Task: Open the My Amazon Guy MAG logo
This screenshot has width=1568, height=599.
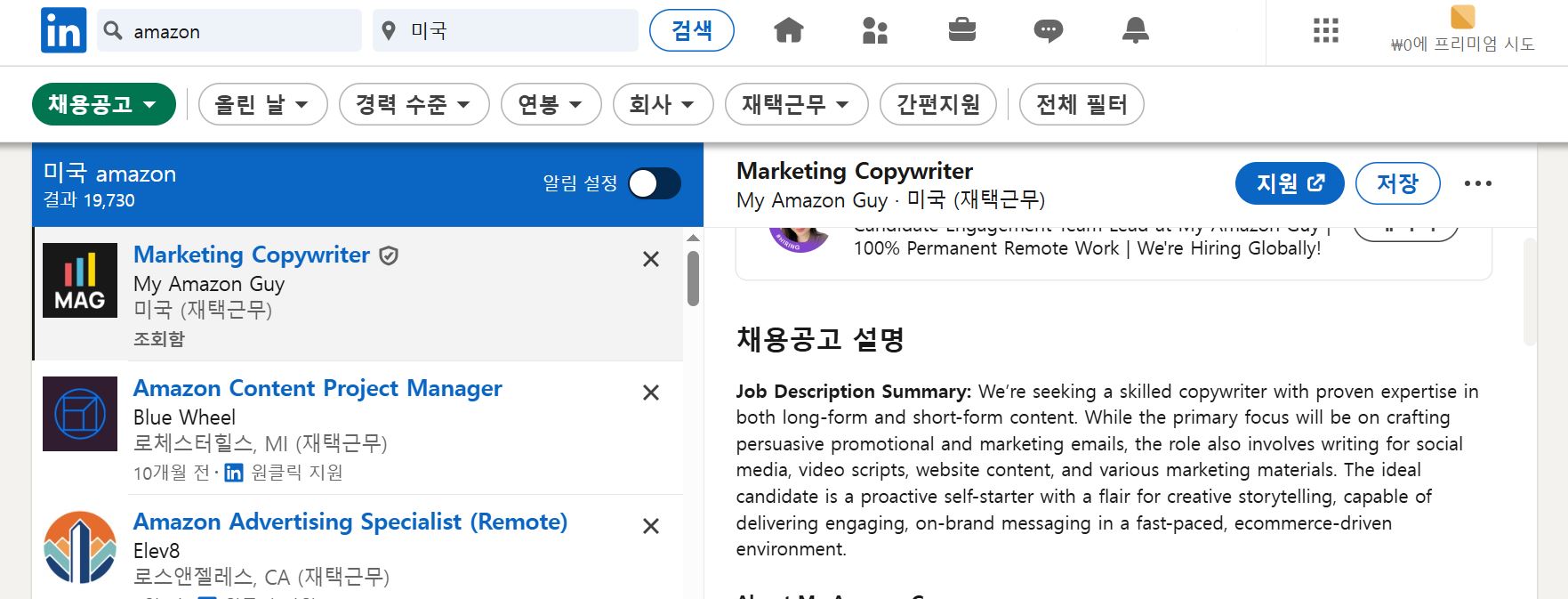Action: [x=80, y=280]
